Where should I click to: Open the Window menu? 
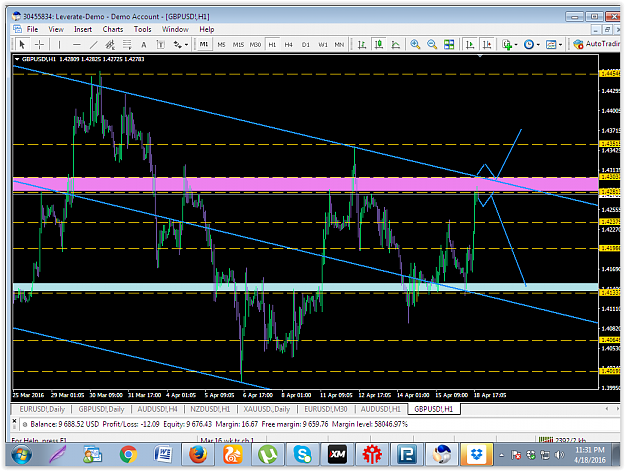[x=175, y=29]
